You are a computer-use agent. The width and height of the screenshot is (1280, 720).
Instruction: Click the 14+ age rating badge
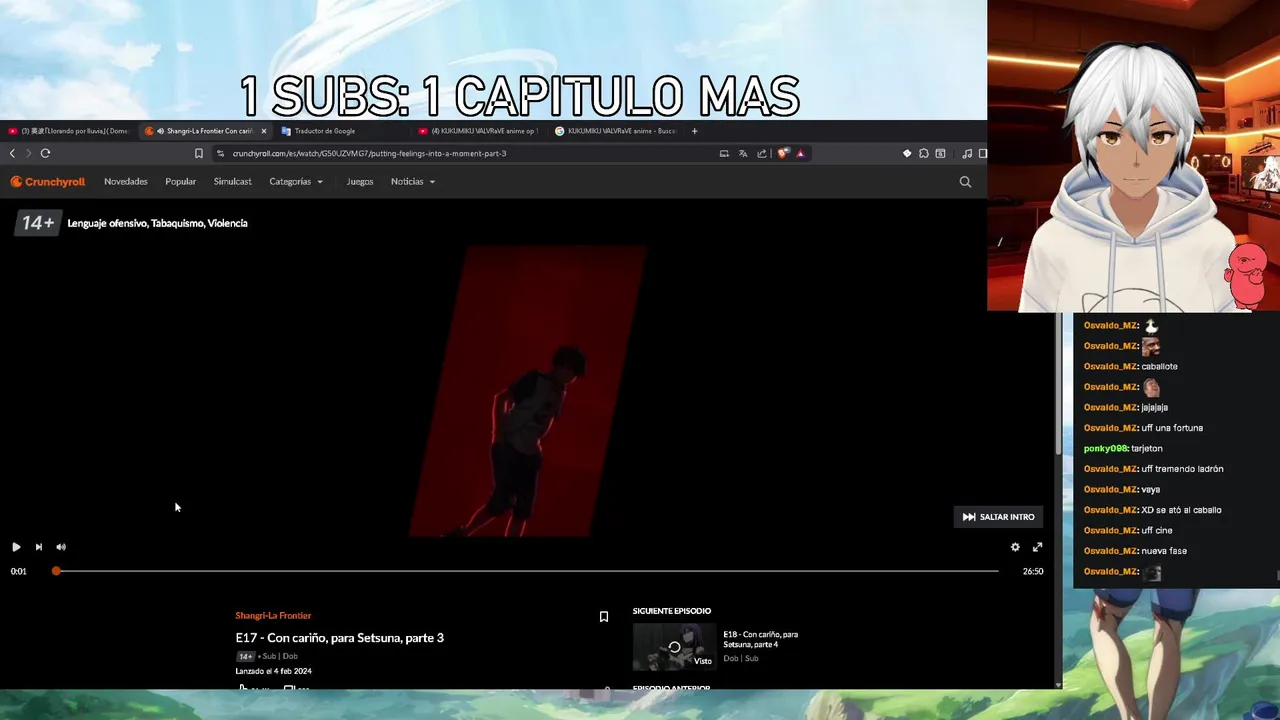[x=38, y=223]
